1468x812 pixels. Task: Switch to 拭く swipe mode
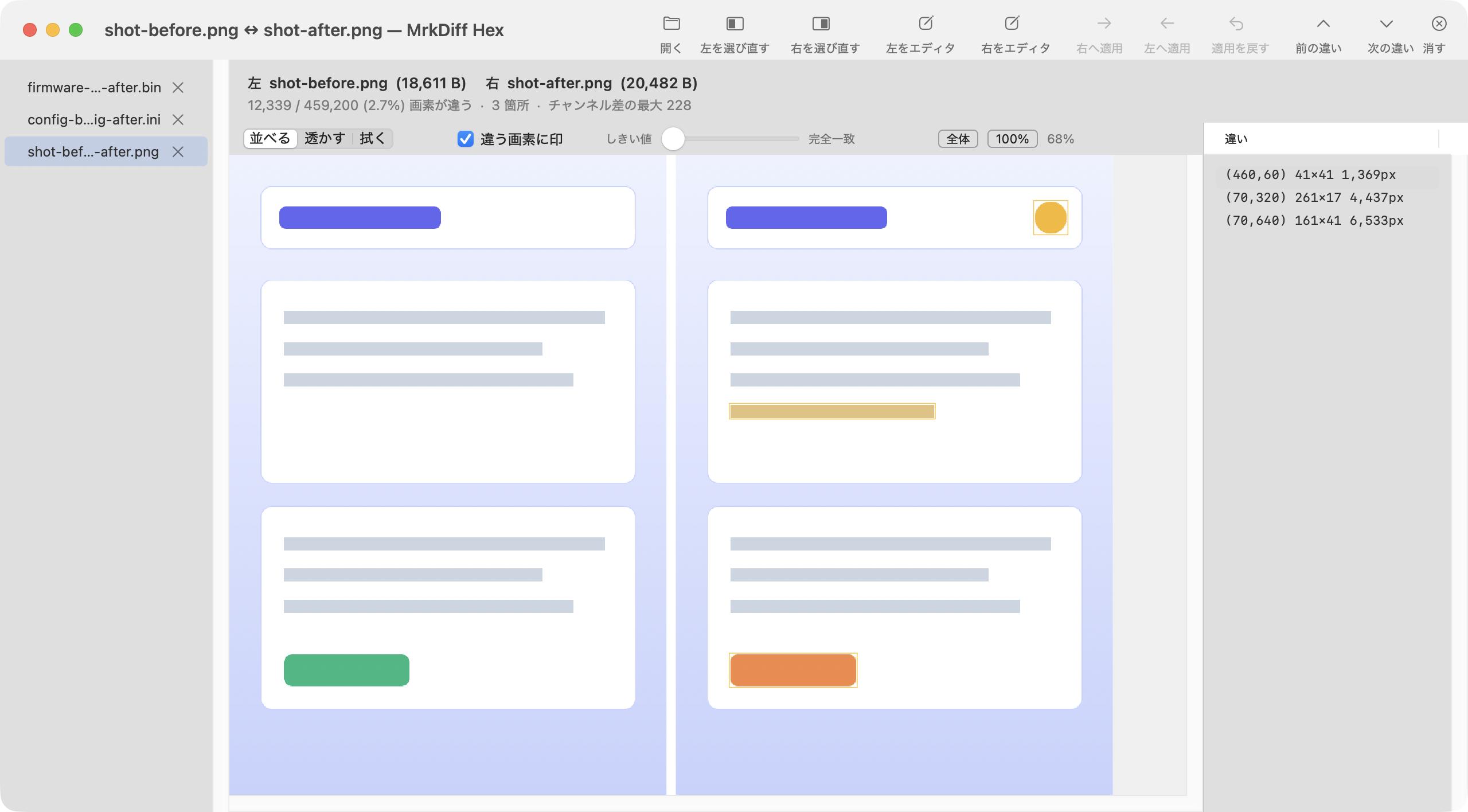coord(372,139)
